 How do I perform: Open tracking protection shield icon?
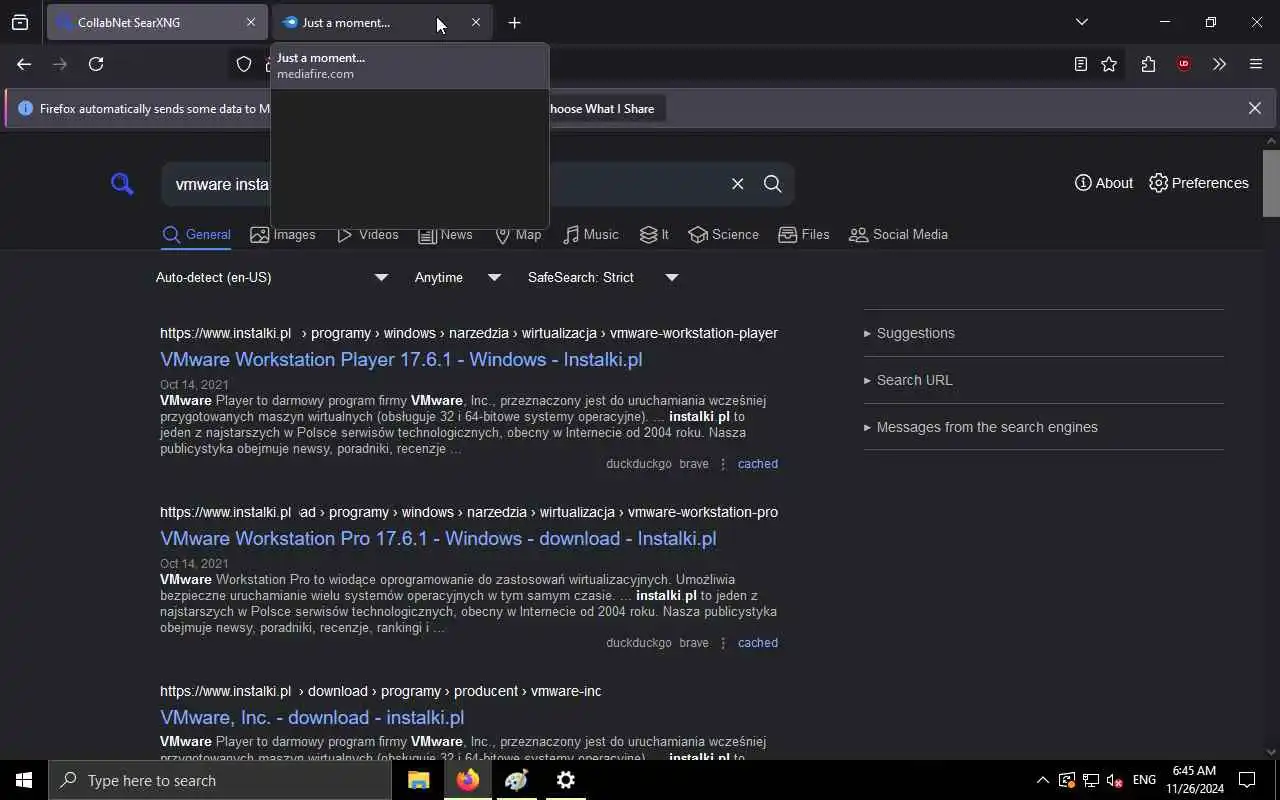click(x=244, y=64)
